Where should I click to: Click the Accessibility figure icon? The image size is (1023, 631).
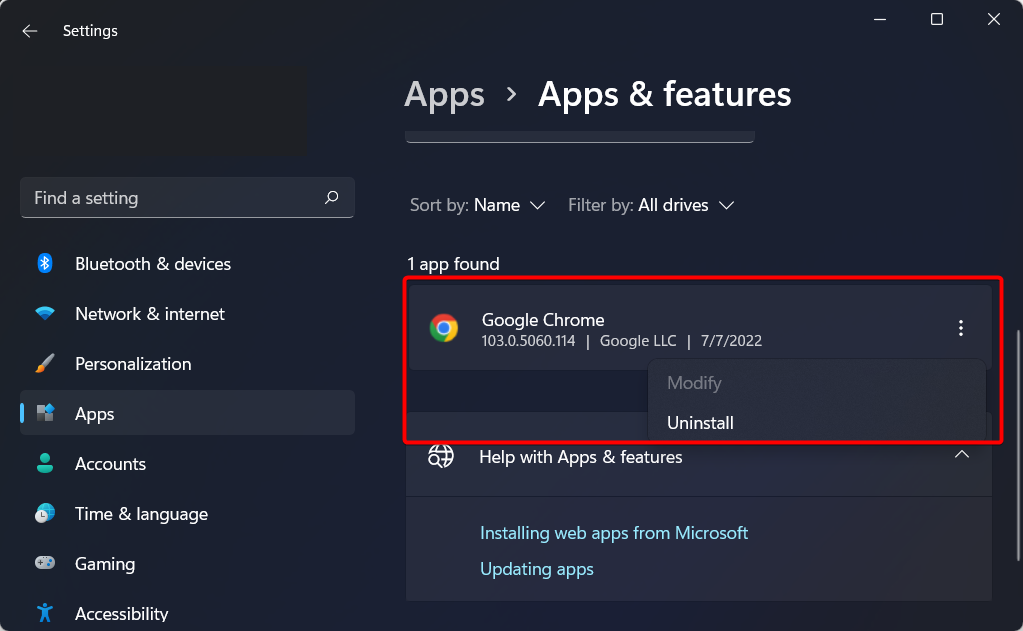coord(45,613)
